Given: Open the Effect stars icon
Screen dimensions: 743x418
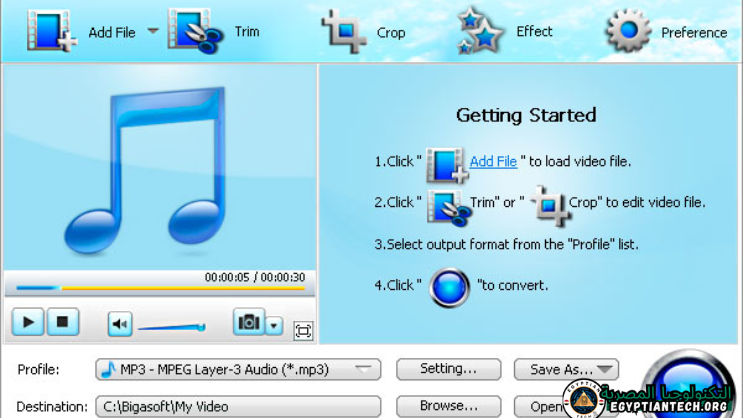Looking at the screenshot, I should pyautogui.click(x=480, y=31).
